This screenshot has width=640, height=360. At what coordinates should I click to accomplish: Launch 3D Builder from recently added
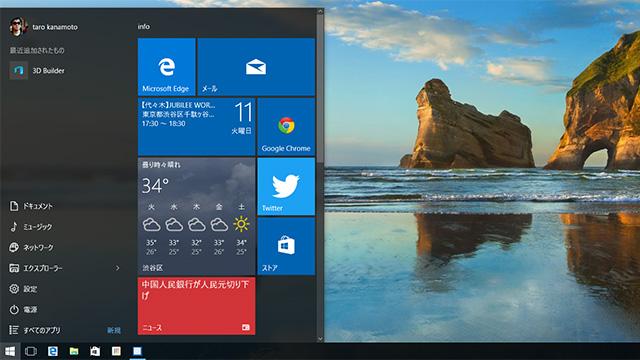pos(37,71)
